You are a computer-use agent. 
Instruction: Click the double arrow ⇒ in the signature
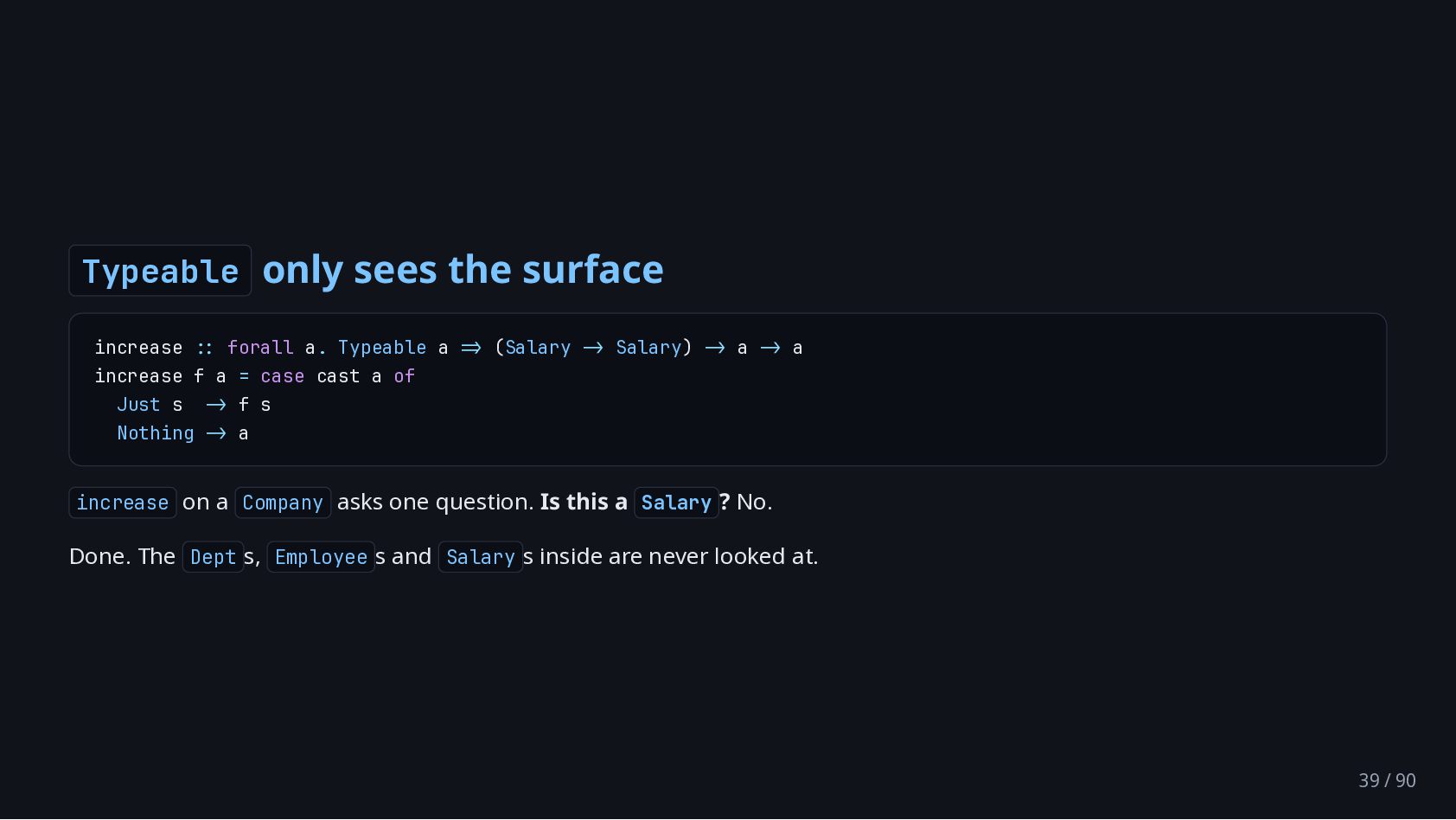click(x=471, y=348)
